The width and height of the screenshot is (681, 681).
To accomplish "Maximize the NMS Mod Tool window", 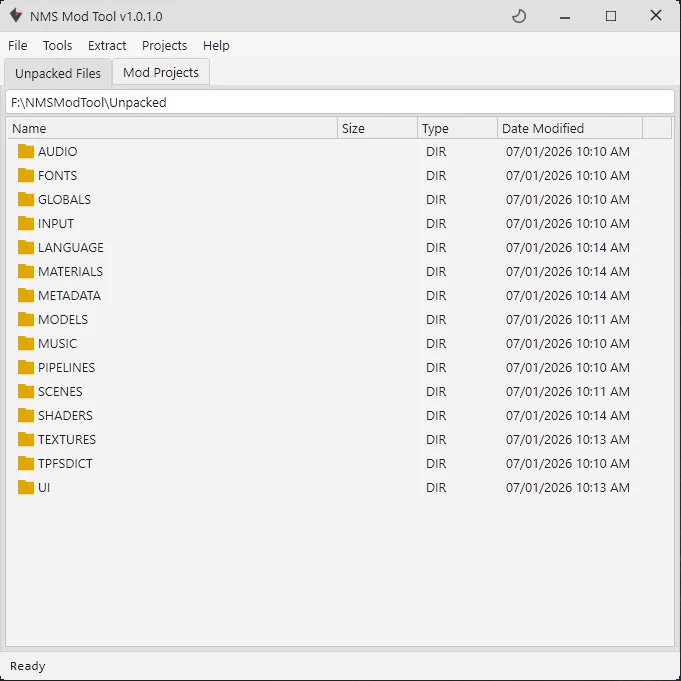I will [x=611, y=16].
